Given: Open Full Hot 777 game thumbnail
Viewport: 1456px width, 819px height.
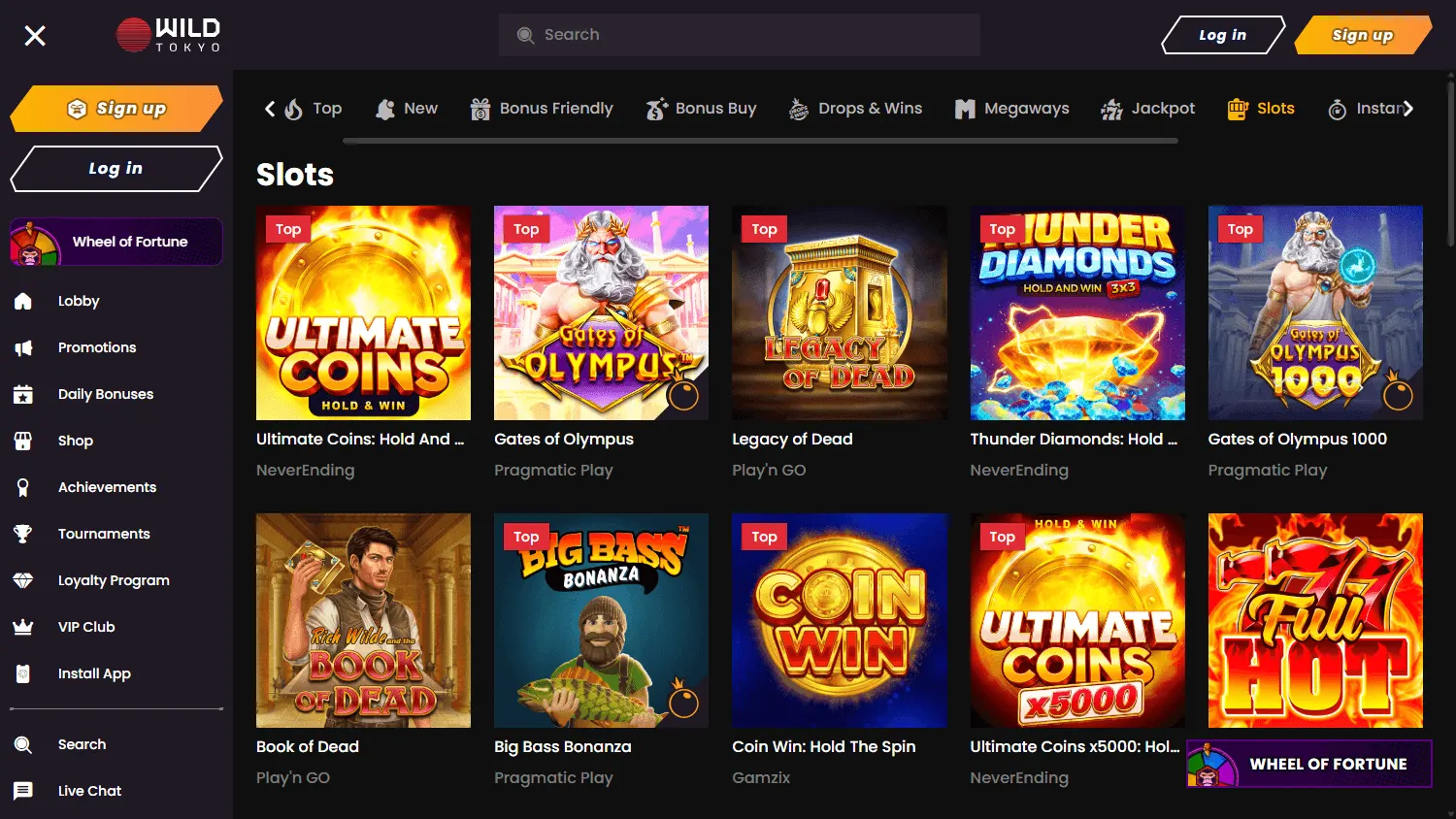Looking at the screenshot, I should coord(1315,620).
